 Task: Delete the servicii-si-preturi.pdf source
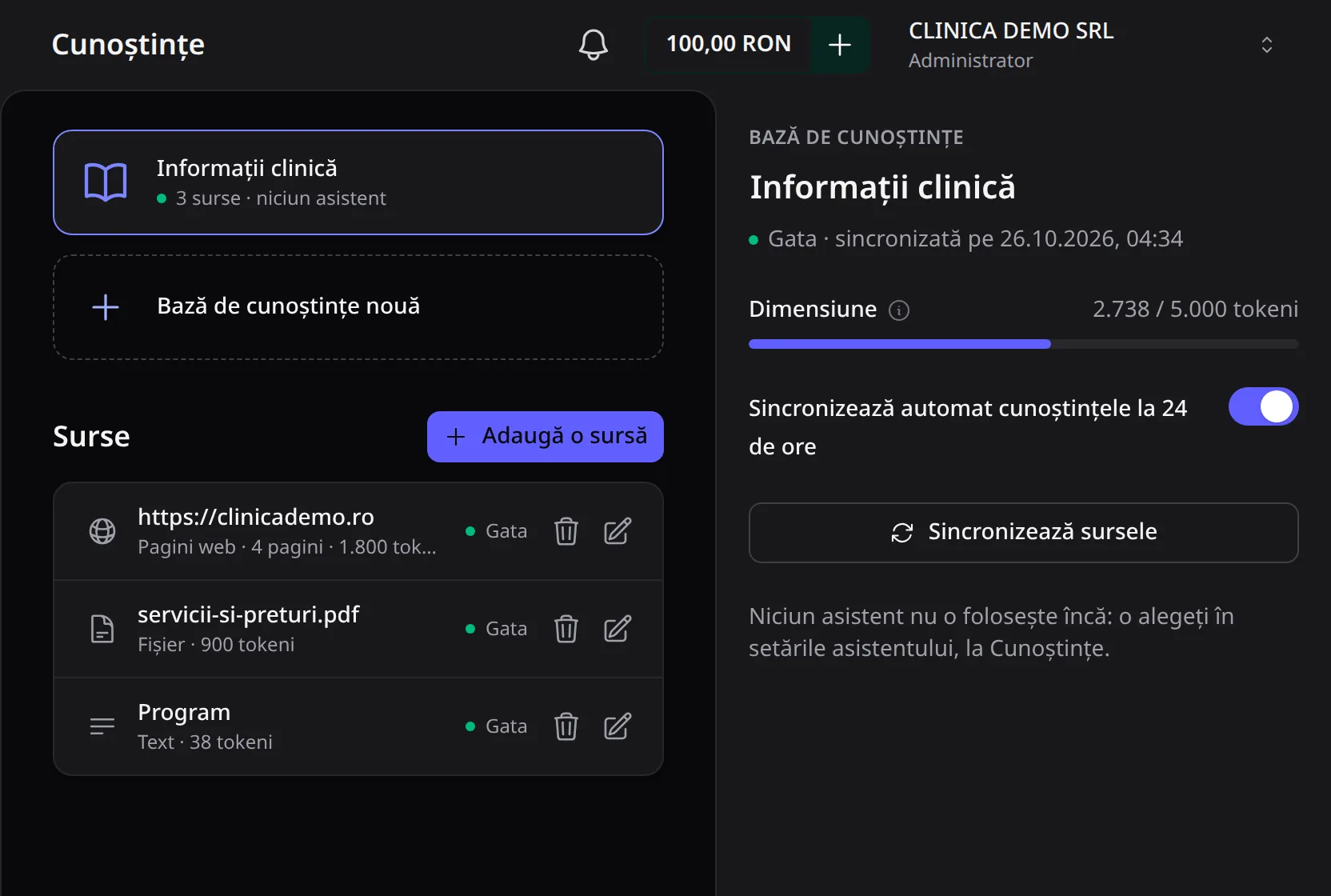pos(566,629)
